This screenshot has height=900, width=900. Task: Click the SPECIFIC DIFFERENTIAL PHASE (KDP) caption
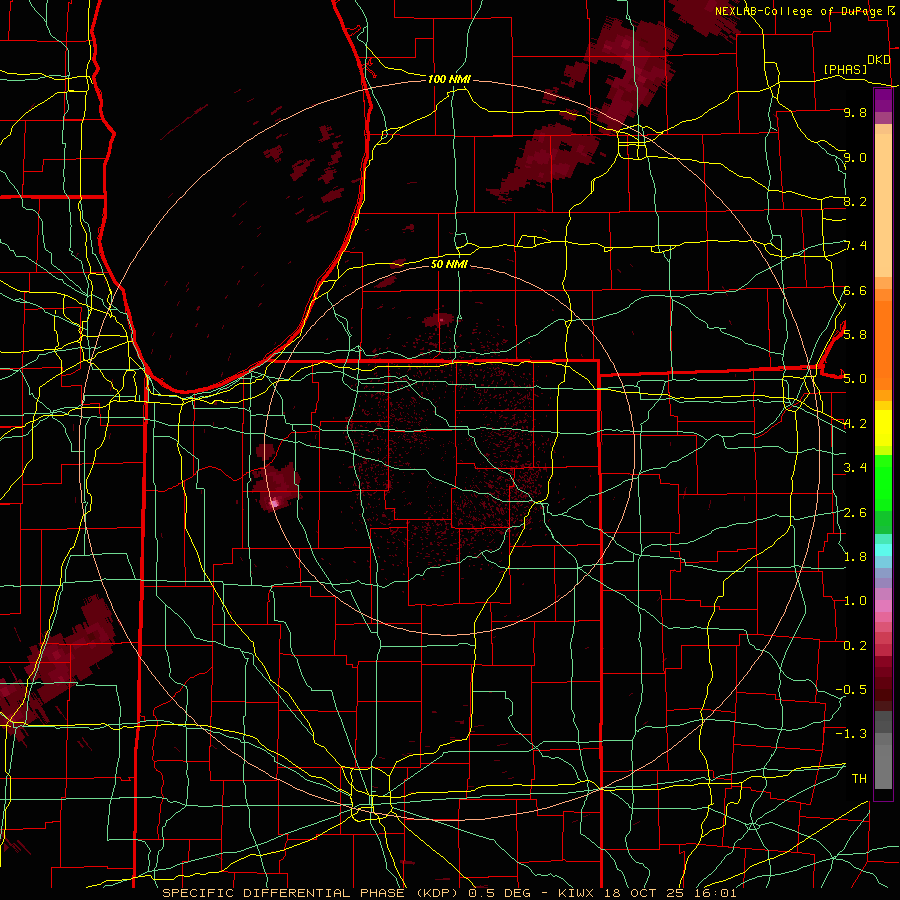click(x=311, y=893)
